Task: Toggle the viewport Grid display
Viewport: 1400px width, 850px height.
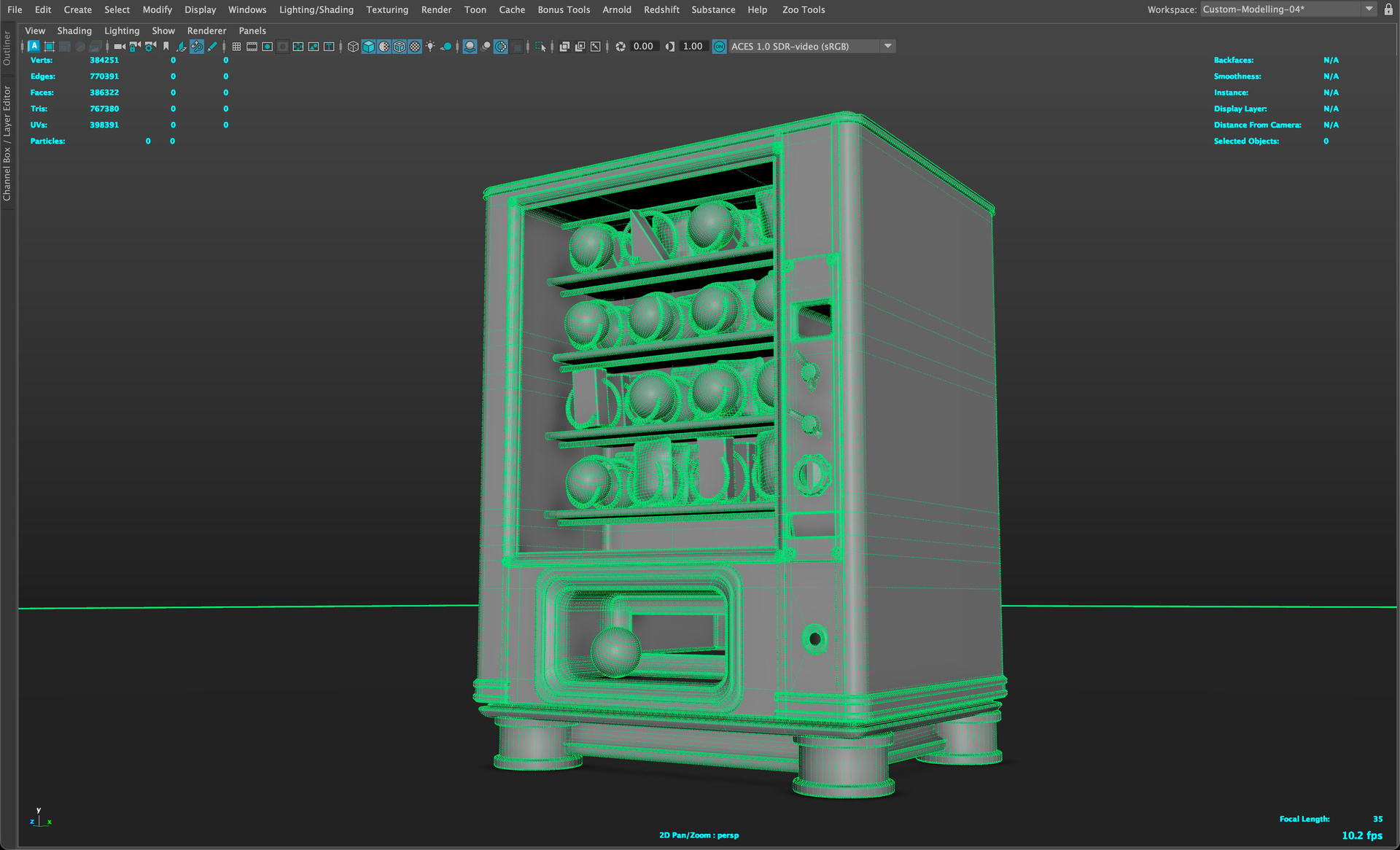Action: pos(236,46)
